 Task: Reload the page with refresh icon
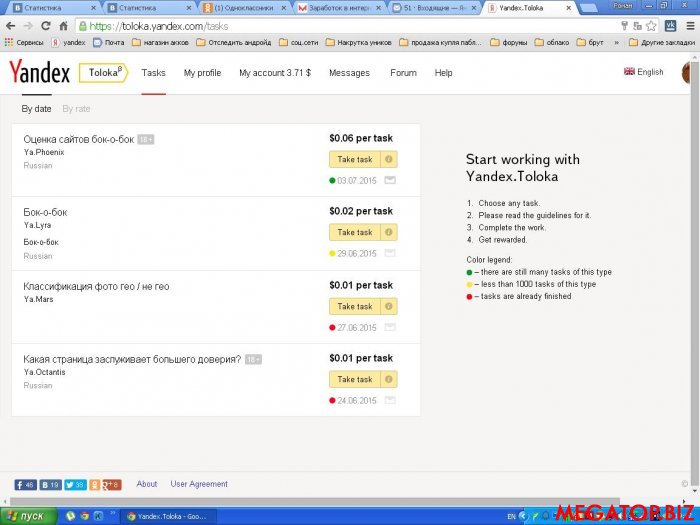46,26
